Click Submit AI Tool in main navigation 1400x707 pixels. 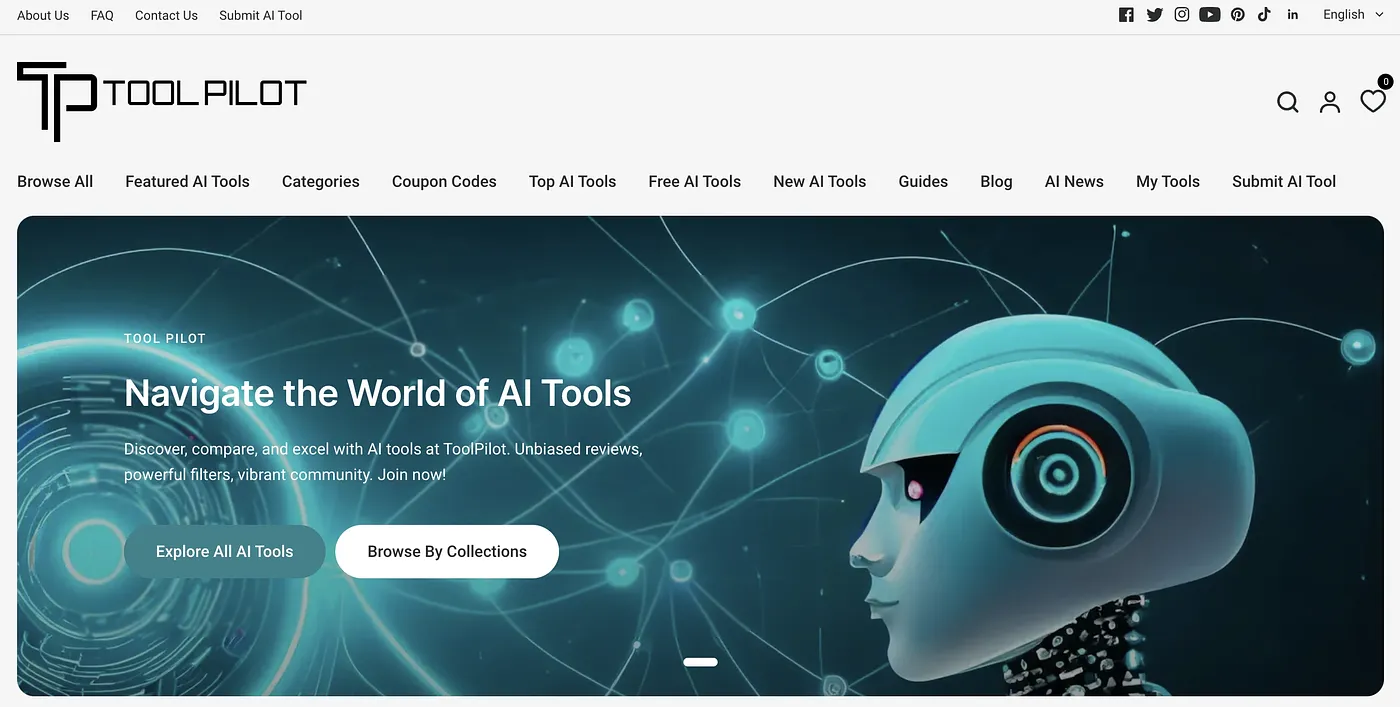[x=1284, y=181]
